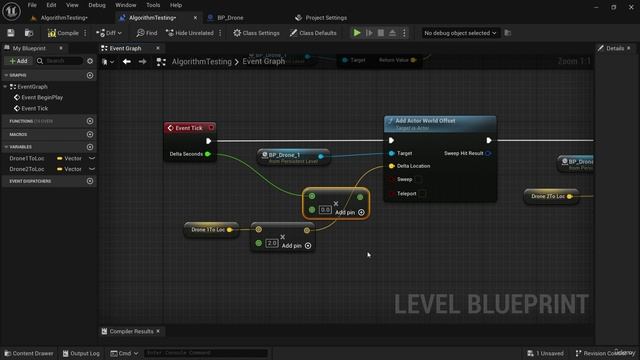Toggle Hide Unrelated nodes

[190, 33]
